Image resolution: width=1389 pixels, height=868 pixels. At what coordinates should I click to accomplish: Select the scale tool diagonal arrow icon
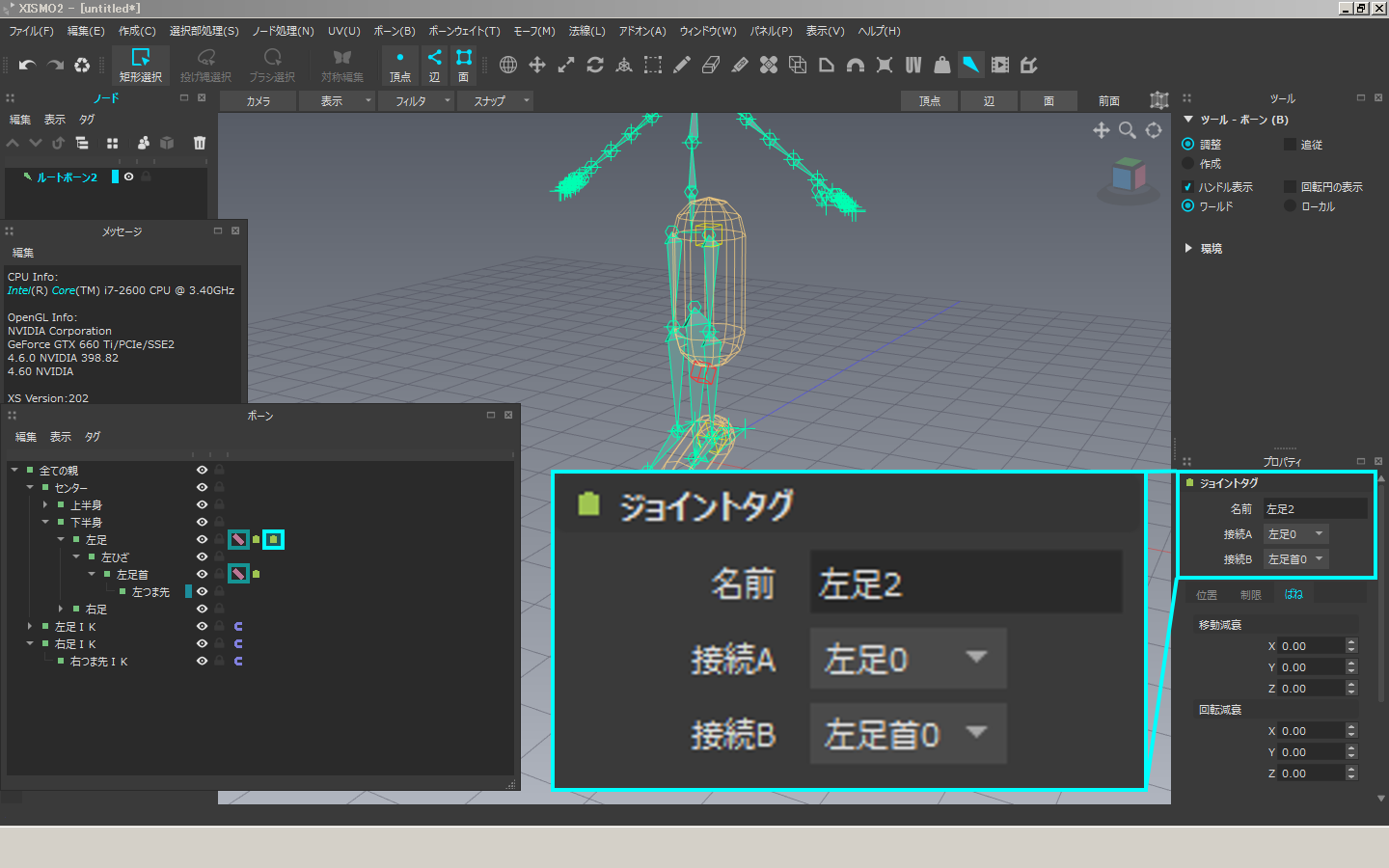coord(566,65)
